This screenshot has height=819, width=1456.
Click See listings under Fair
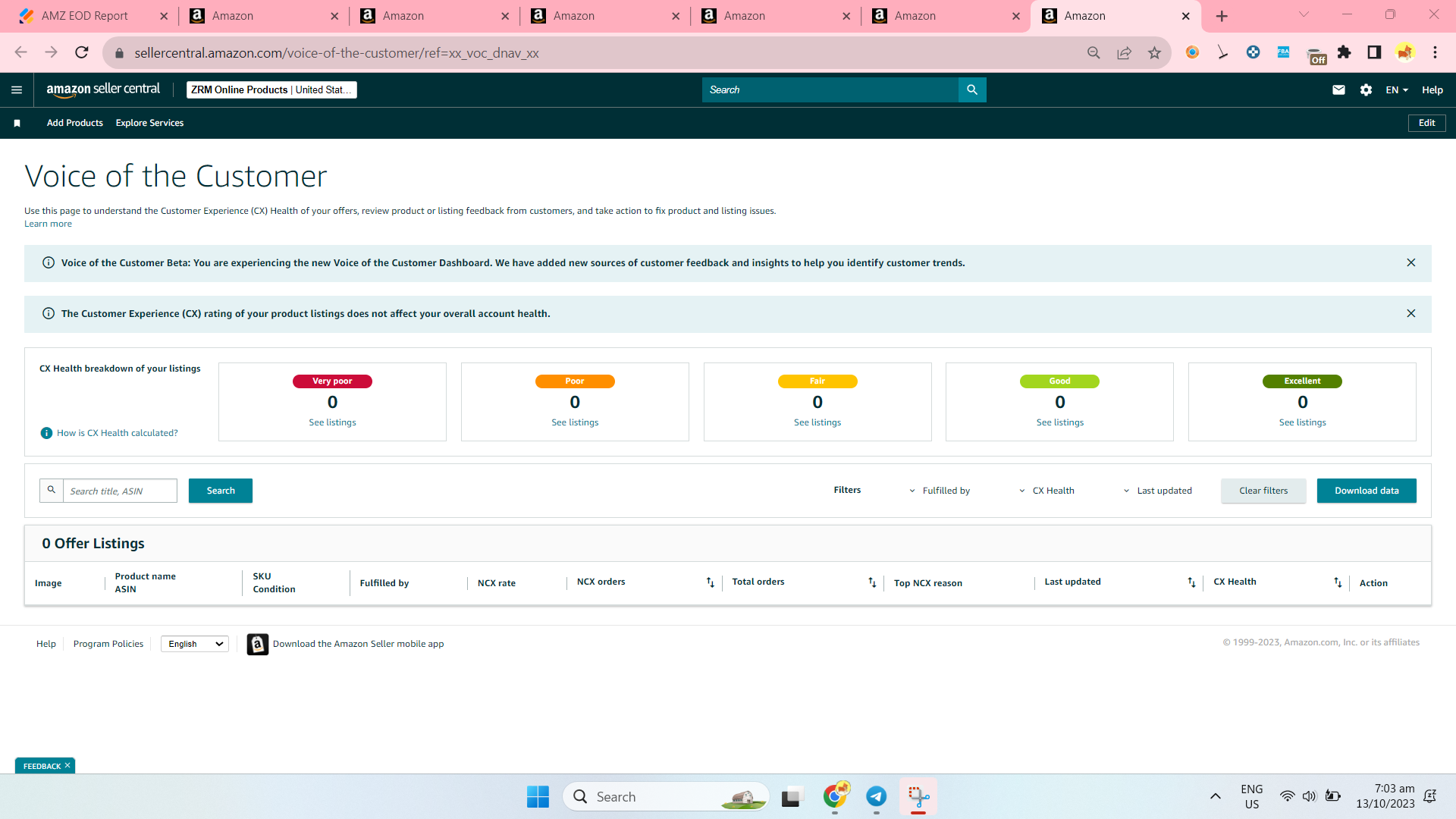[x=817, y=422]
